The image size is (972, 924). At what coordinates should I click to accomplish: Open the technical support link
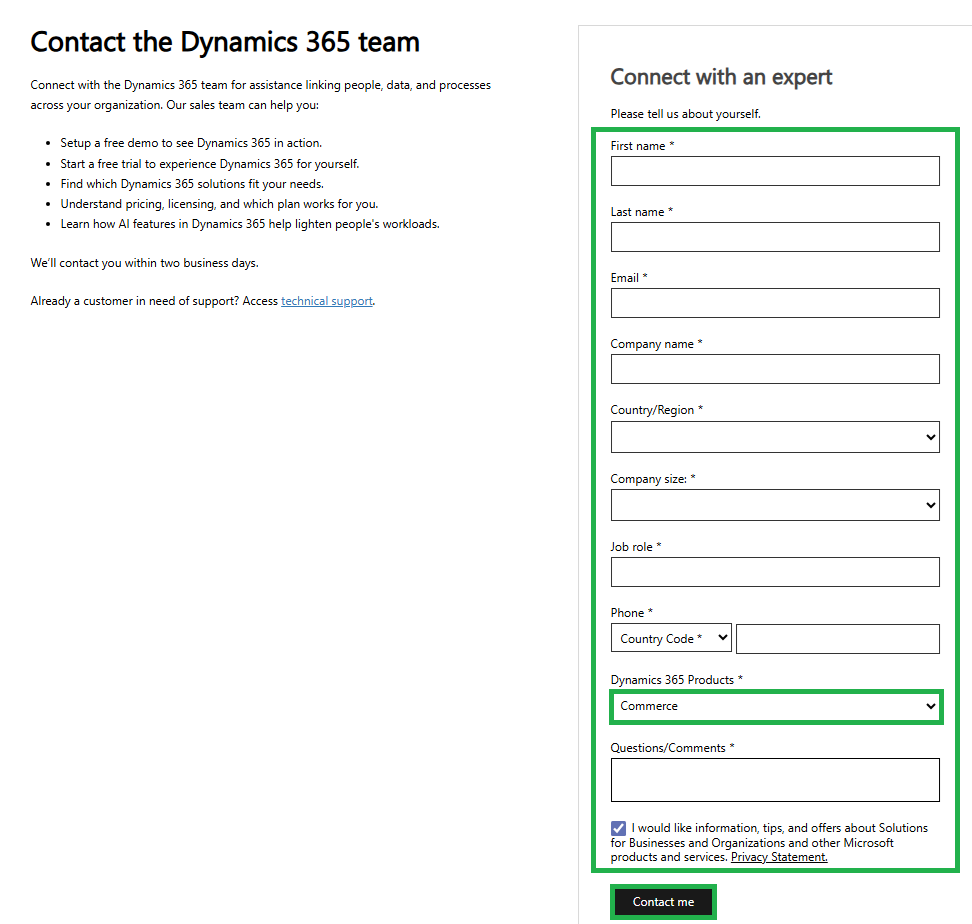point(327,301)
